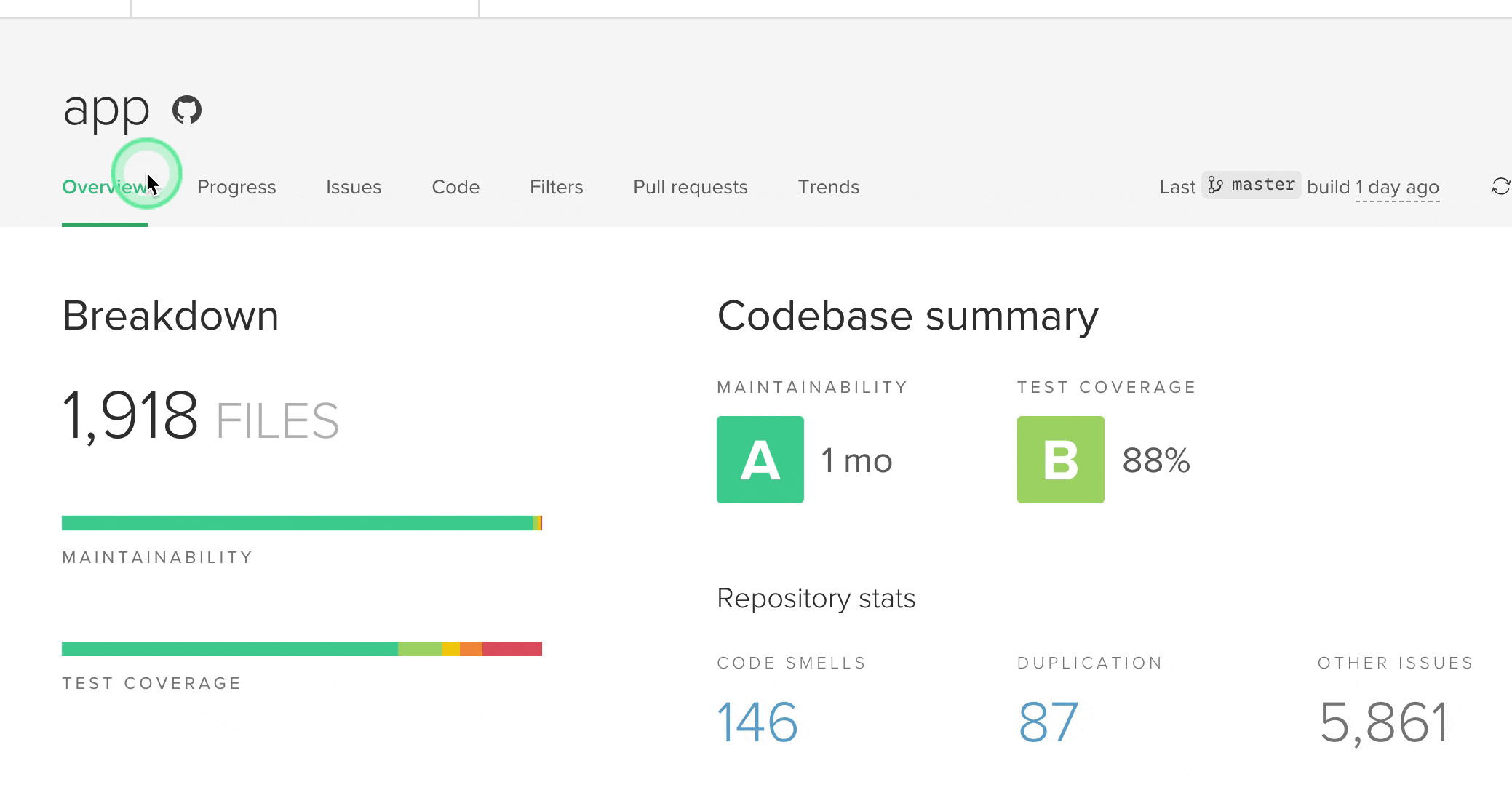Click the green segment of maintainability bar
1512x790 pixels.
click(x=297, y=523)
